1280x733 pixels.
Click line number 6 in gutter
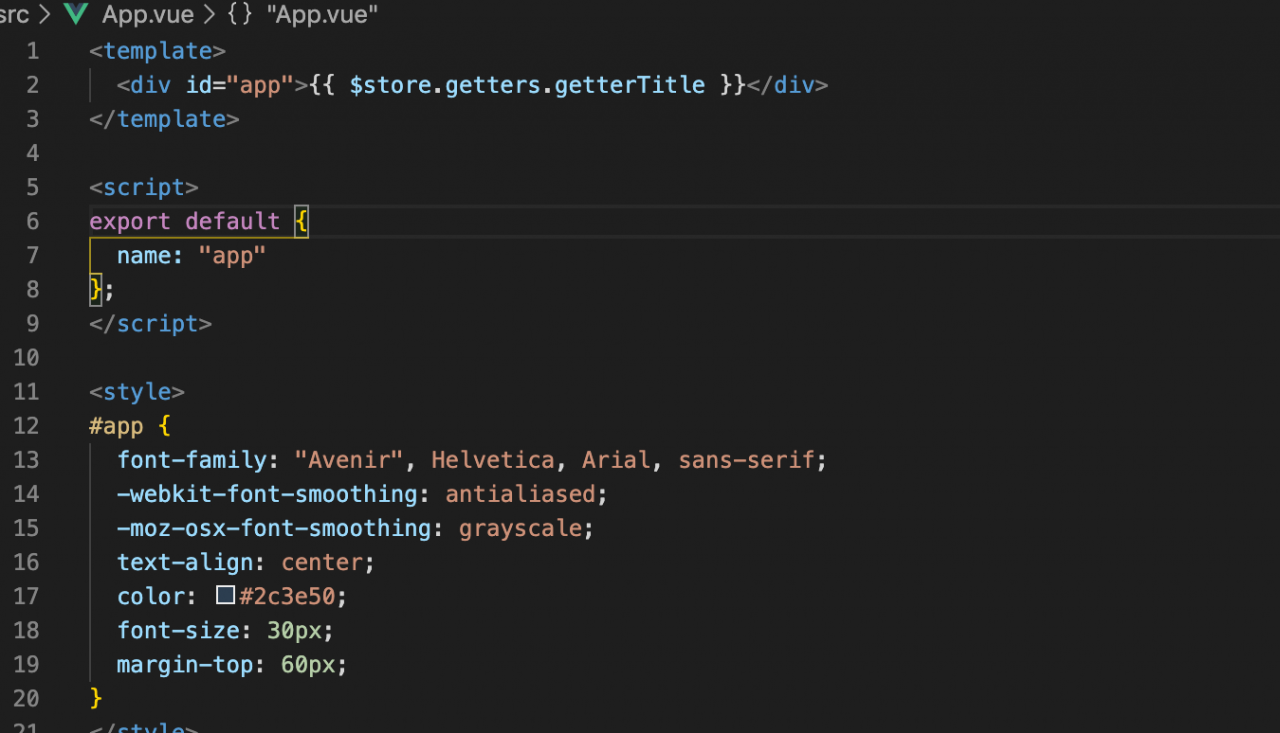click(x=33, y=221)
